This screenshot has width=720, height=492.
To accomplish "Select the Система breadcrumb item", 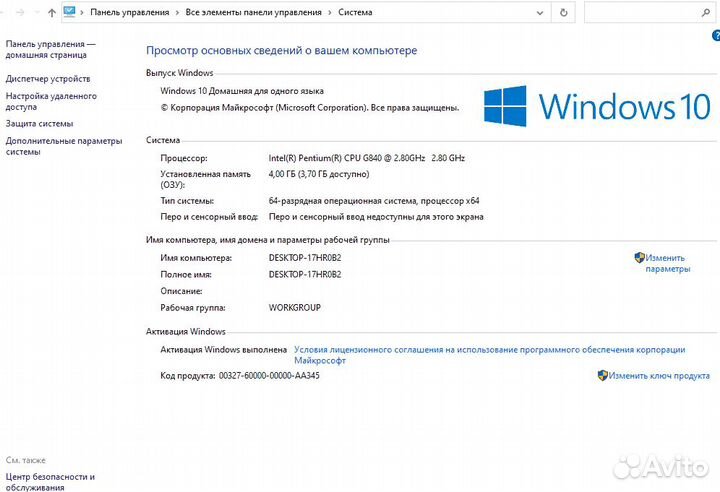I will pyautogui.click(x=355, y=12).
